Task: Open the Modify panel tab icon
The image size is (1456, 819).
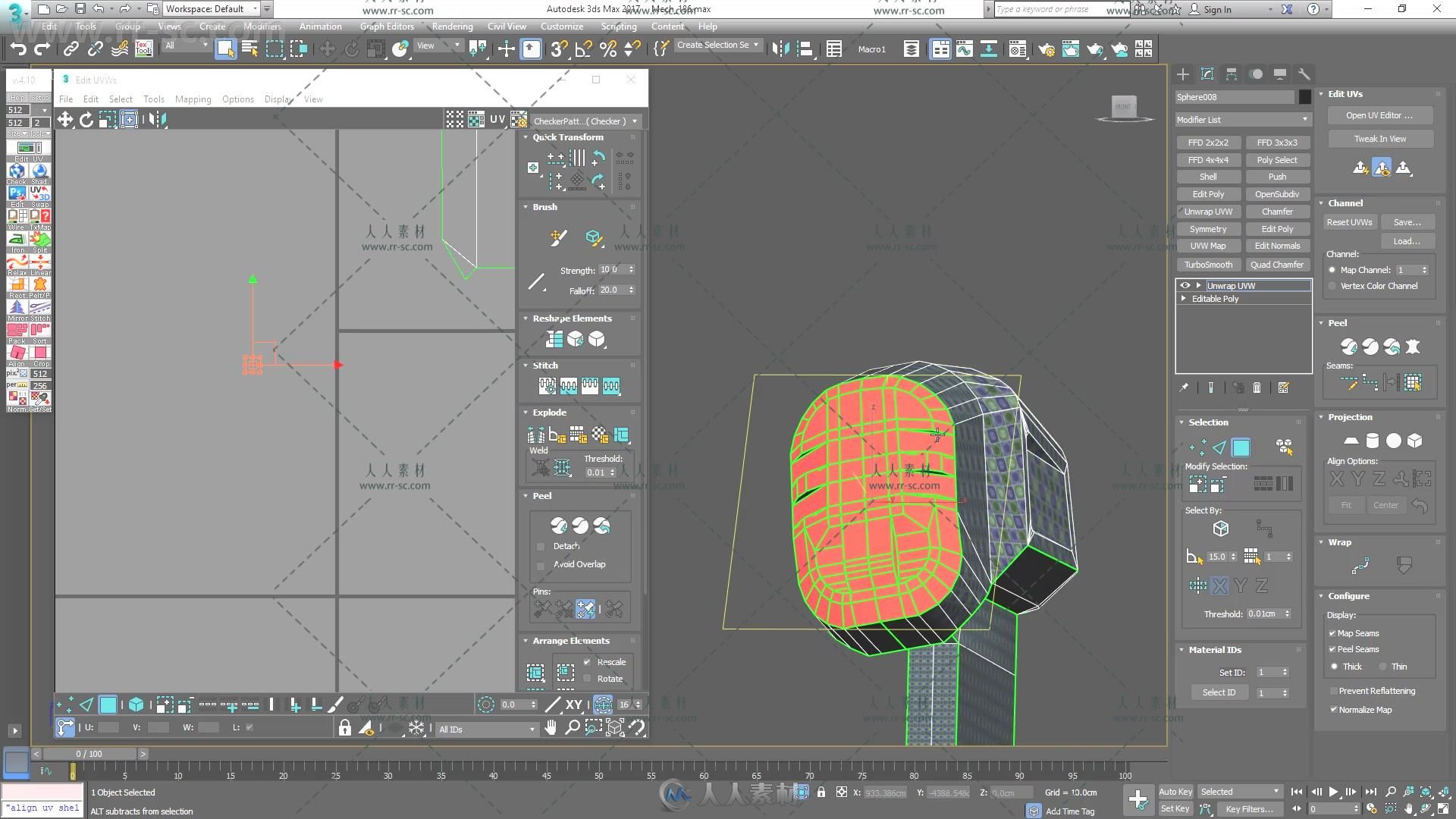Action: [1207, 74]
